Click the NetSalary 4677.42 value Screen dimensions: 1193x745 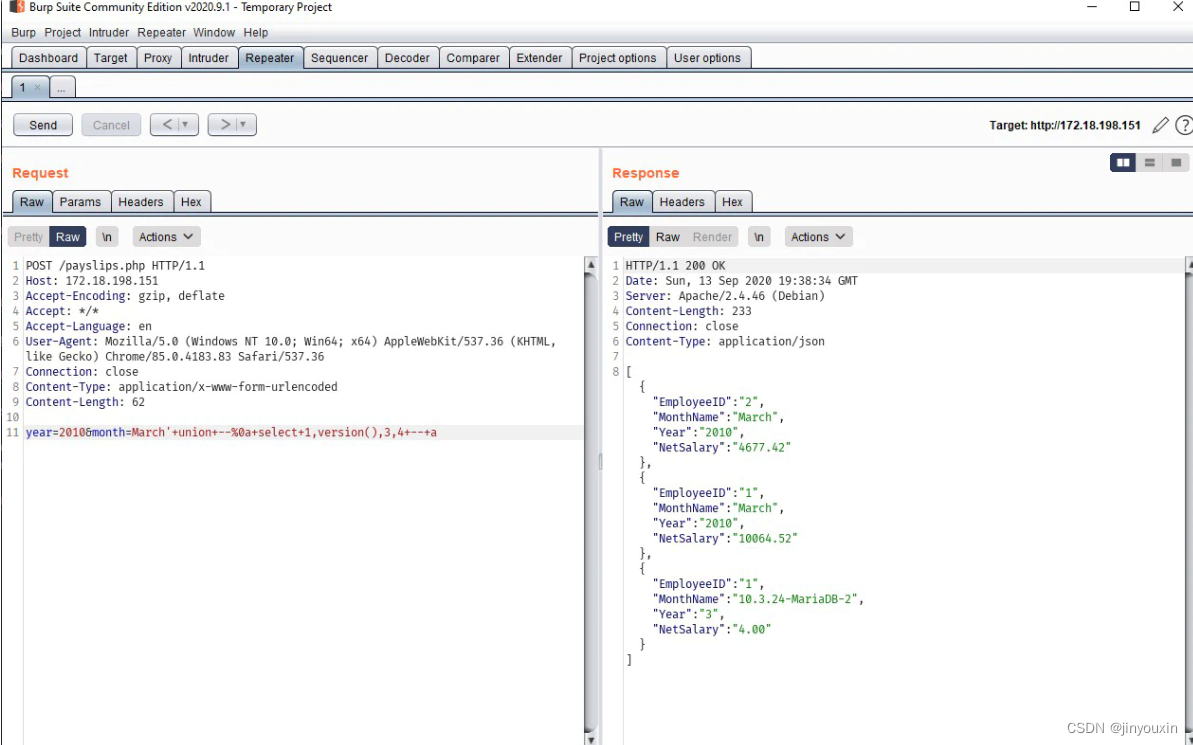click(x=761, y=447)
